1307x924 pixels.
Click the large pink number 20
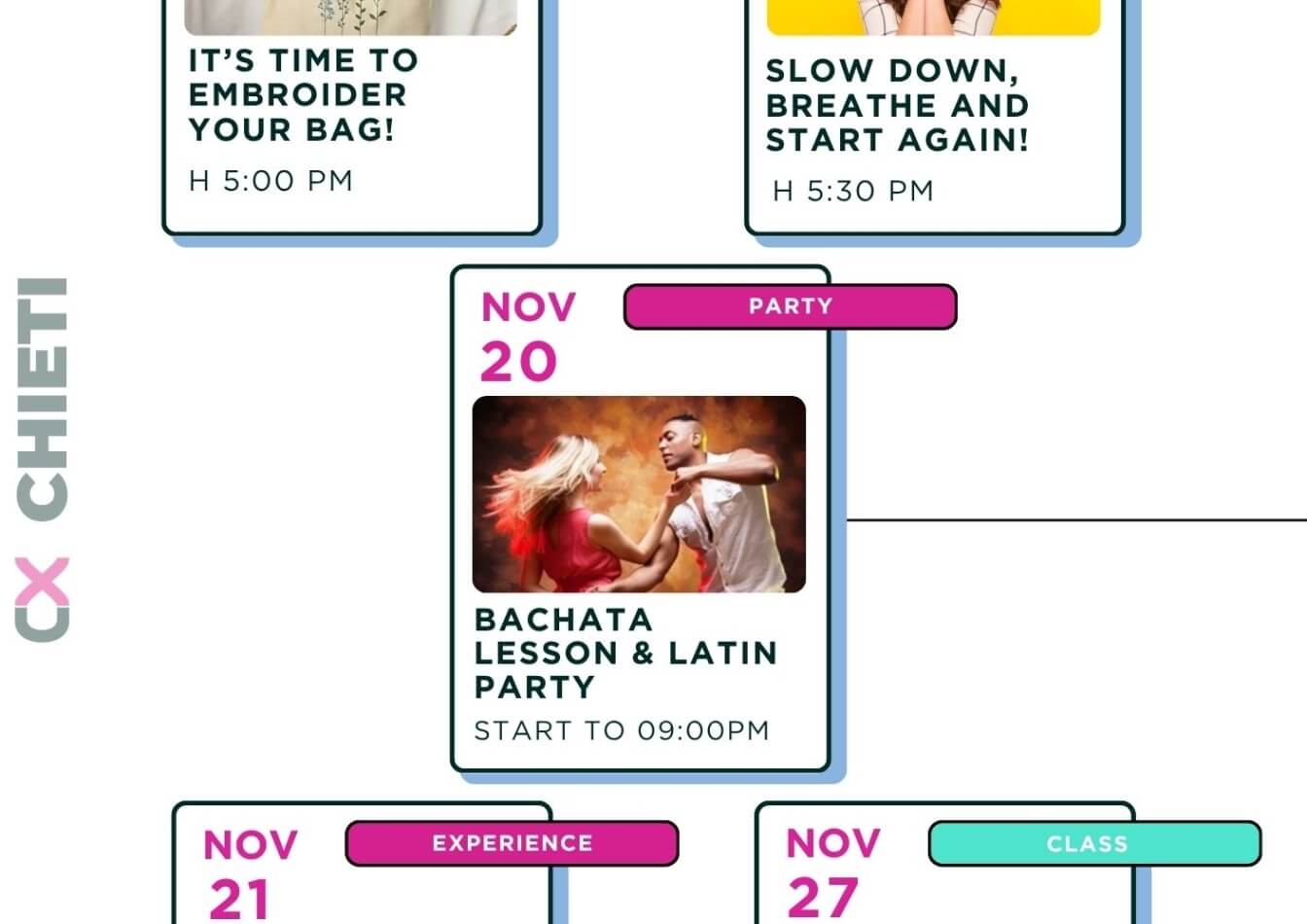[x=518, y=363]
